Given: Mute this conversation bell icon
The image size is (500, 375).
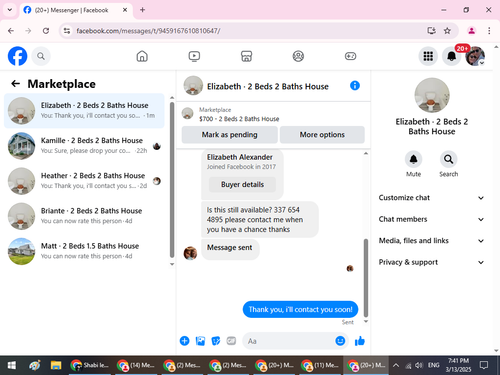Looking at the screenshot, I should coord(413,159).
